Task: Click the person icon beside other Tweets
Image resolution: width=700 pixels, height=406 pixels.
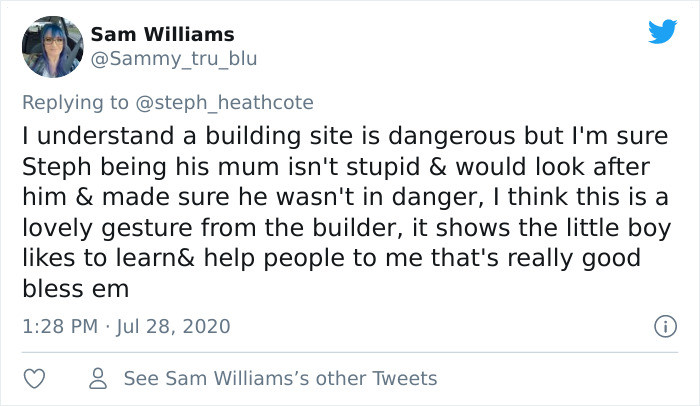Action: [x=98, y=378]
